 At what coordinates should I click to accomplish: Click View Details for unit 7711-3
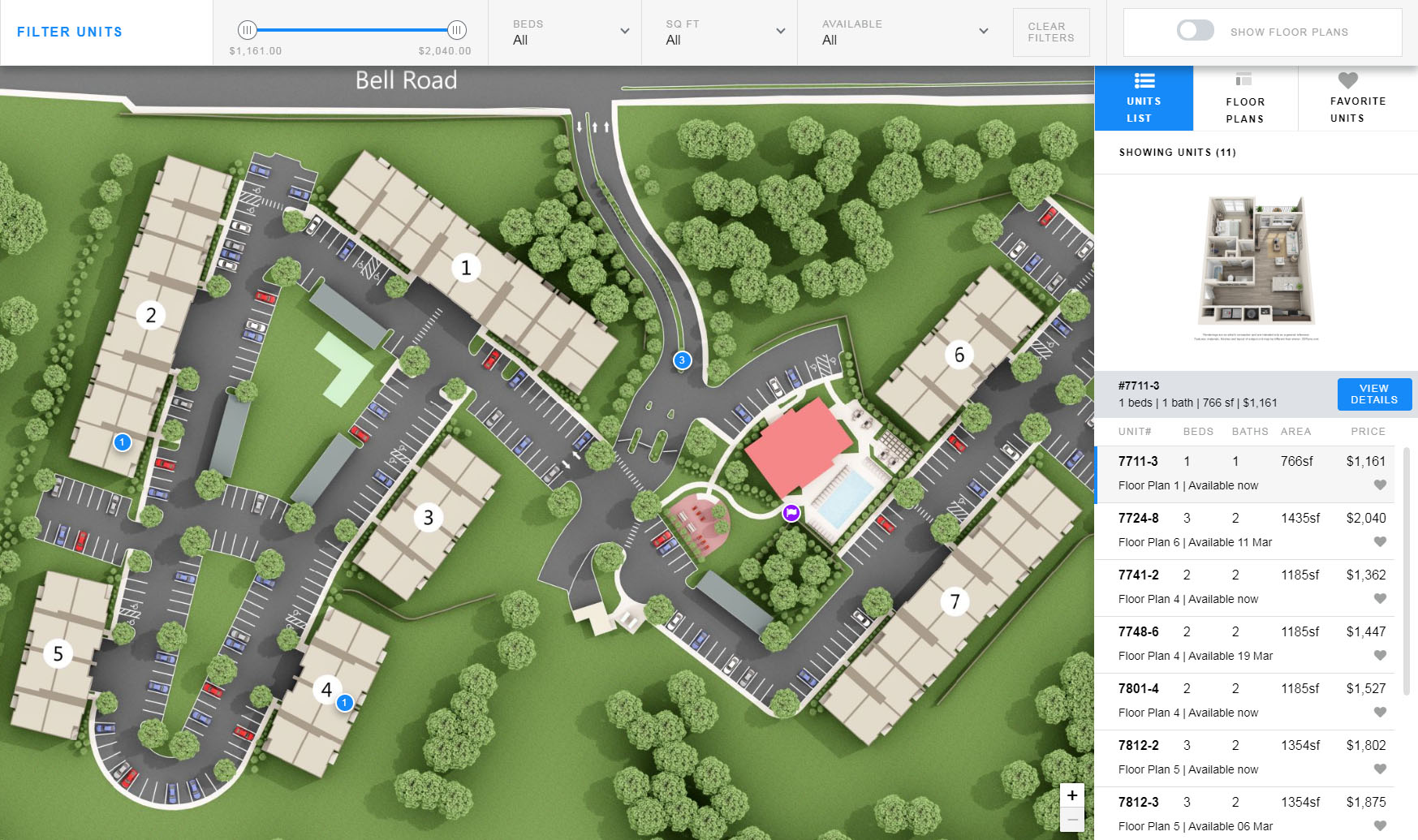pos(1374,394)
